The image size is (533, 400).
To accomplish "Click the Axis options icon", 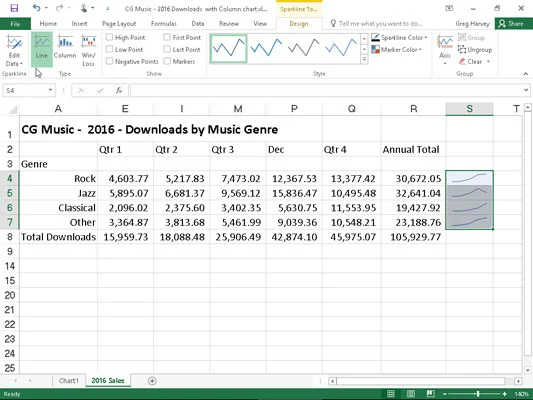I will 445,49.
